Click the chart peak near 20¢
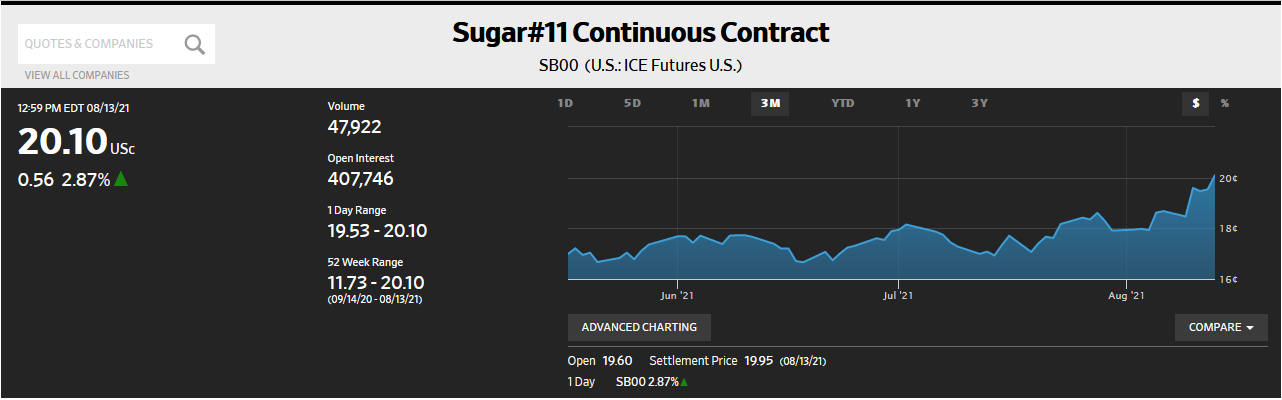1282x400 pixels. click(1215, 175)
